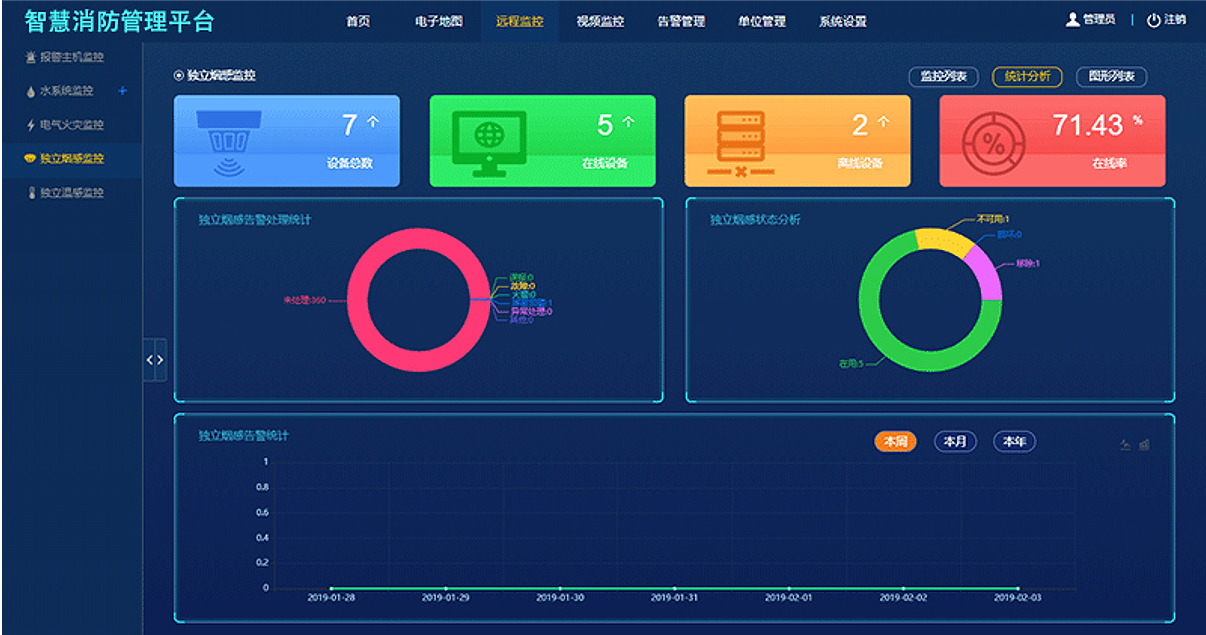This screenshot has width=1206, height=635.
Task: Click the 监控列表 button
Action: point(943,77)
